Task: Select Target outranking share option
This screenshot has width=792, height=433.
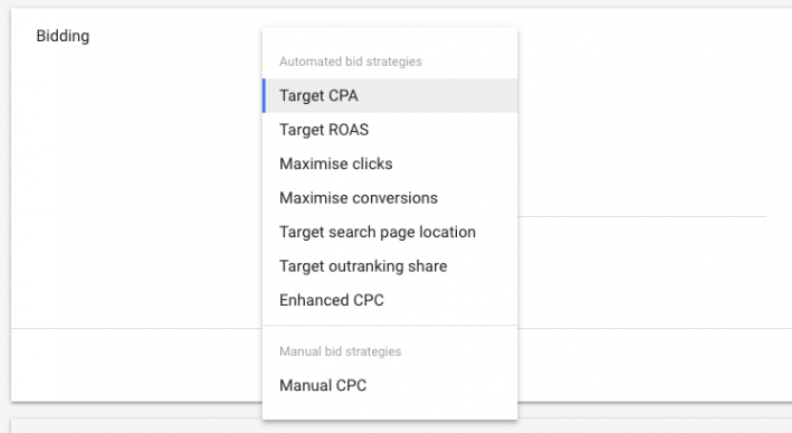Action: (363, 266)
